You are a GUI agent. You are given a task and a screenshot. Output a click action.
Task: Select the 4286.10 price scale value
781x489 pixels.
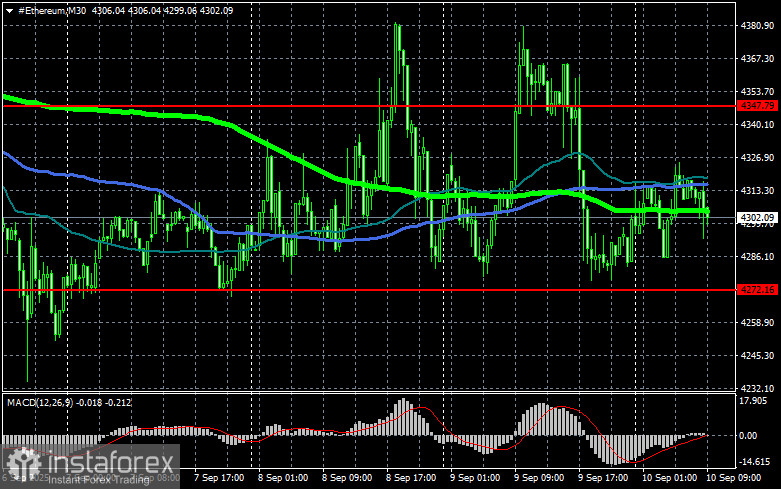coord(758,256)
